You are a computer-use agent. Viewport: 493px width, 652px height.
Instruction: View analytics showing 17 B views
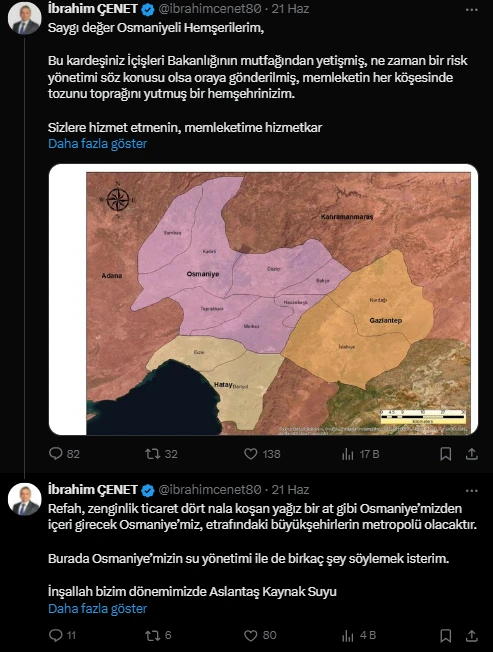click(360, 454)
